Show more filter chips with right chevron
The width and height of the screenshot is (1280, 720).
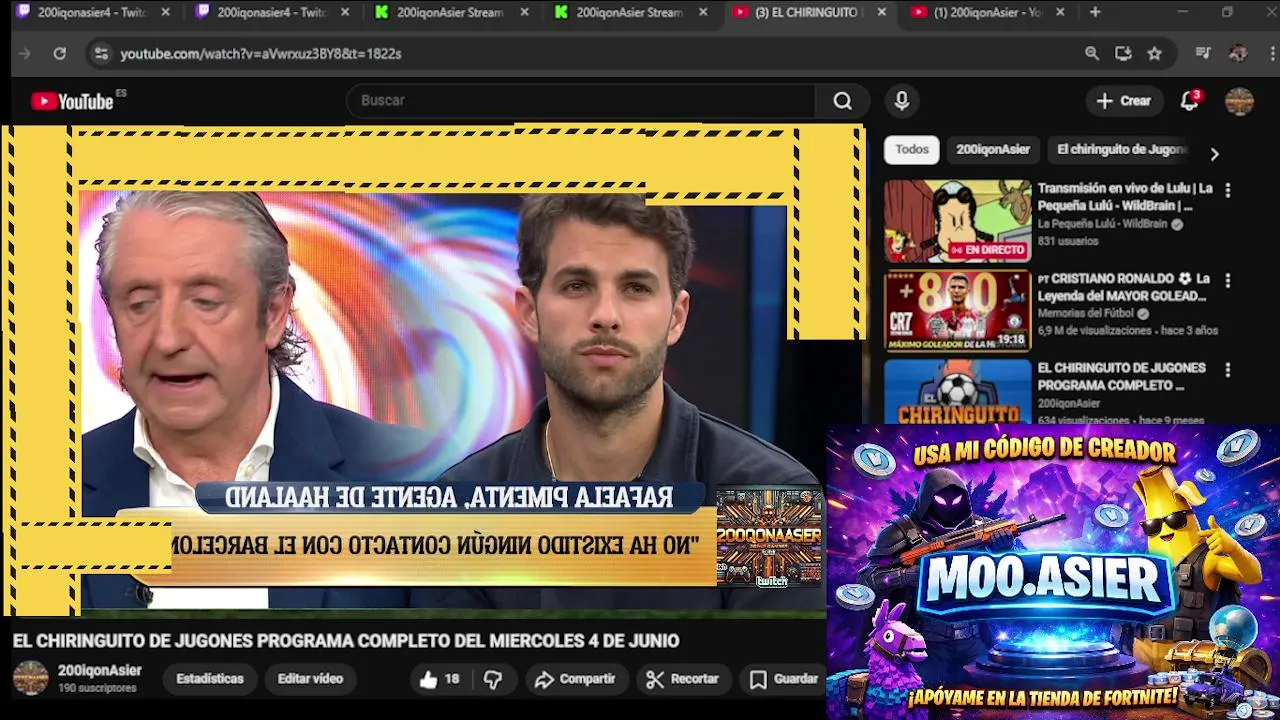(1214, 154)
